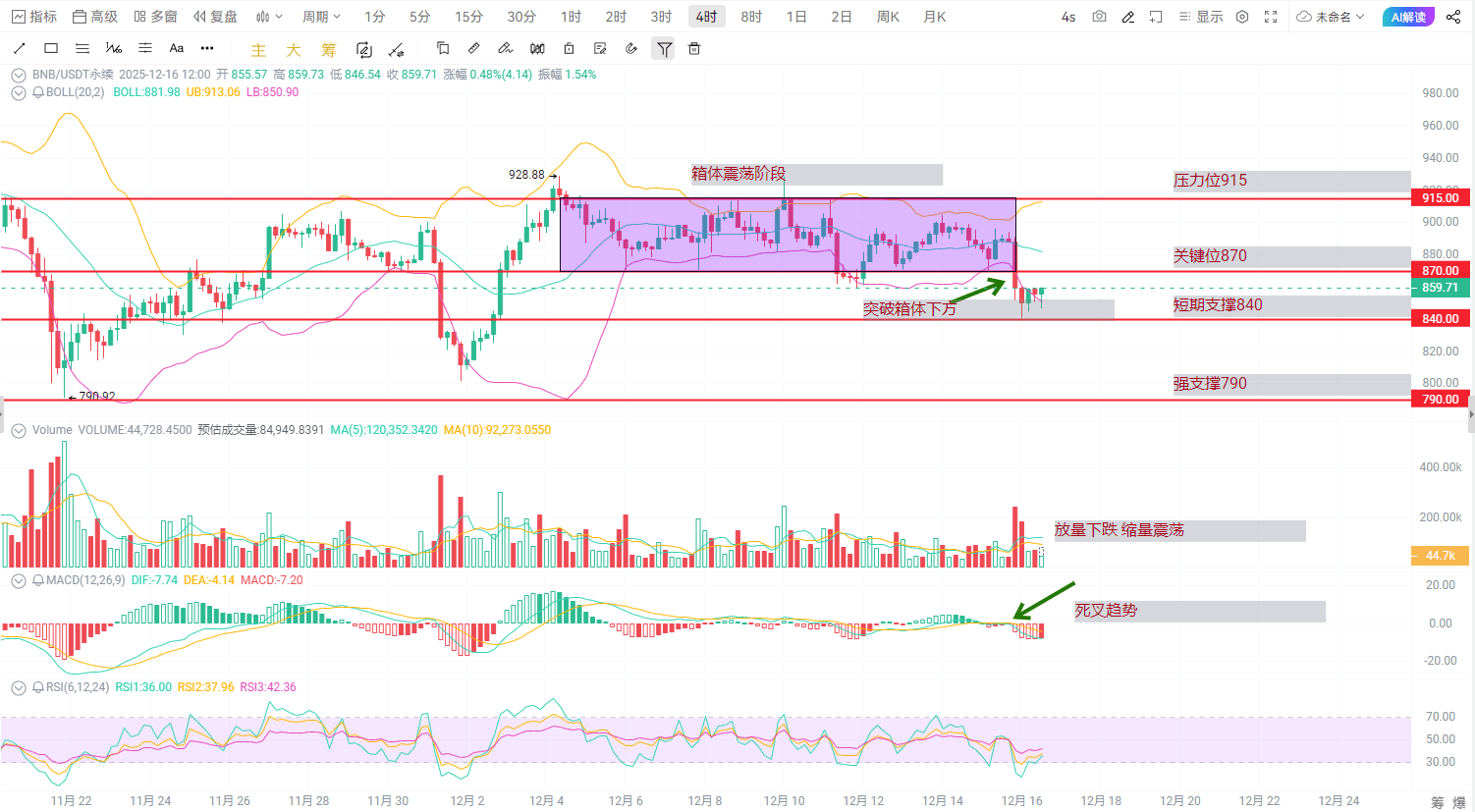Click the trash icon to delete drawings
This screenshot has height=812, width=1475.
[x=694, y=48]
